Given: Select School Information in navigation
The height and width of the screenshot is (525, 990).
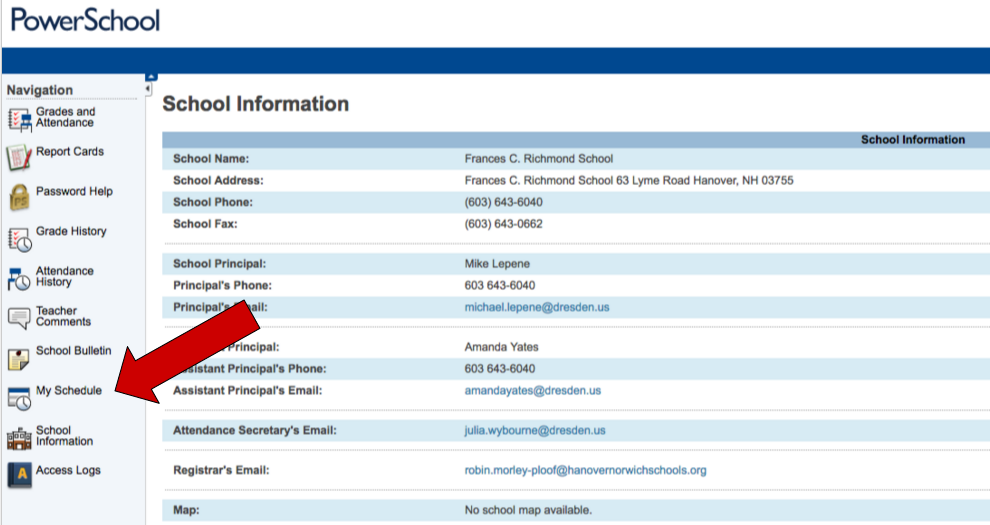Looking at the screenshot, I should [x=64, y=435].
